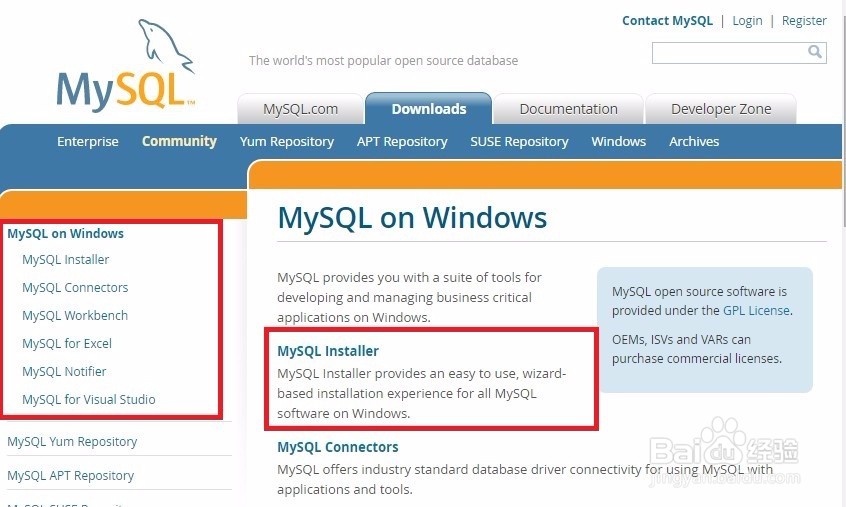Open MySQL Connectors in the sidebar

click(75, 287)
